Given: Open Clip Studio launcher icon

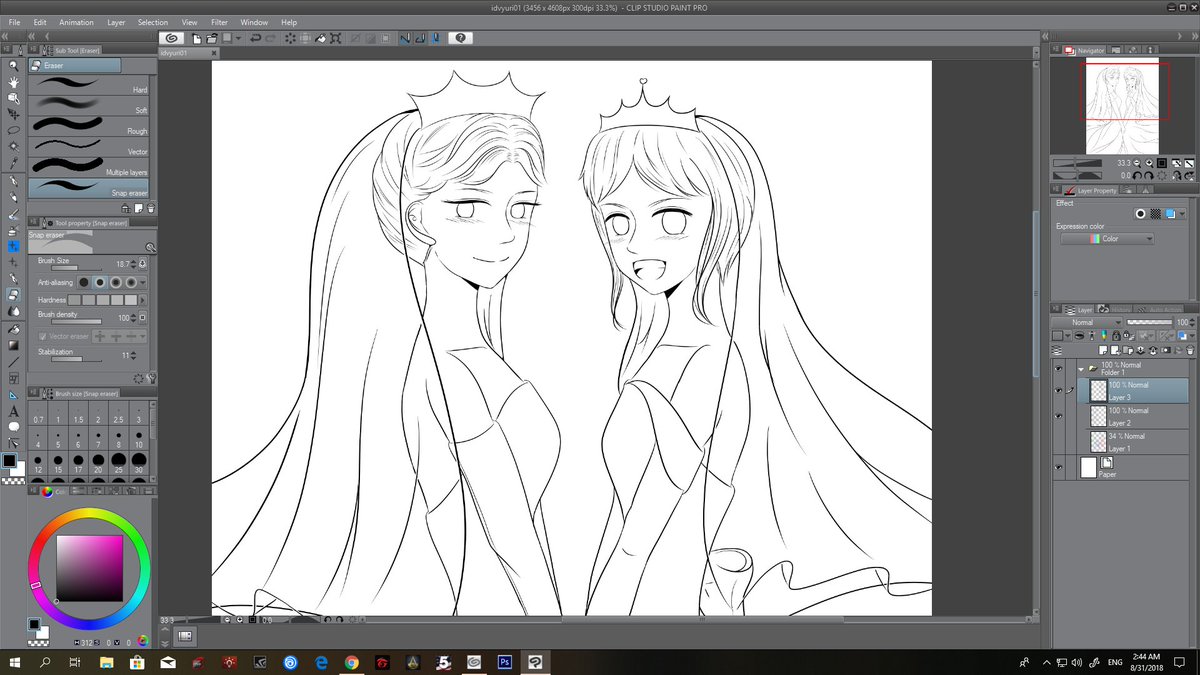Looking at the screenshot, I should tap(173, 38).
